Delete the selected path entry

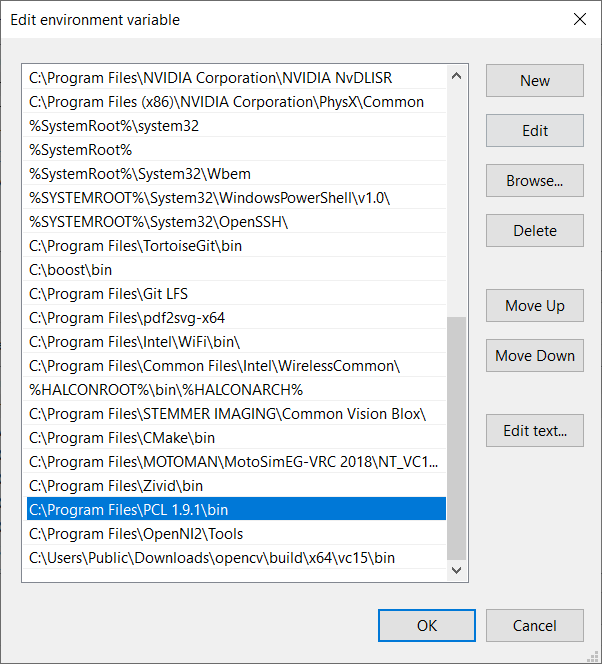[x=535, y=230]
